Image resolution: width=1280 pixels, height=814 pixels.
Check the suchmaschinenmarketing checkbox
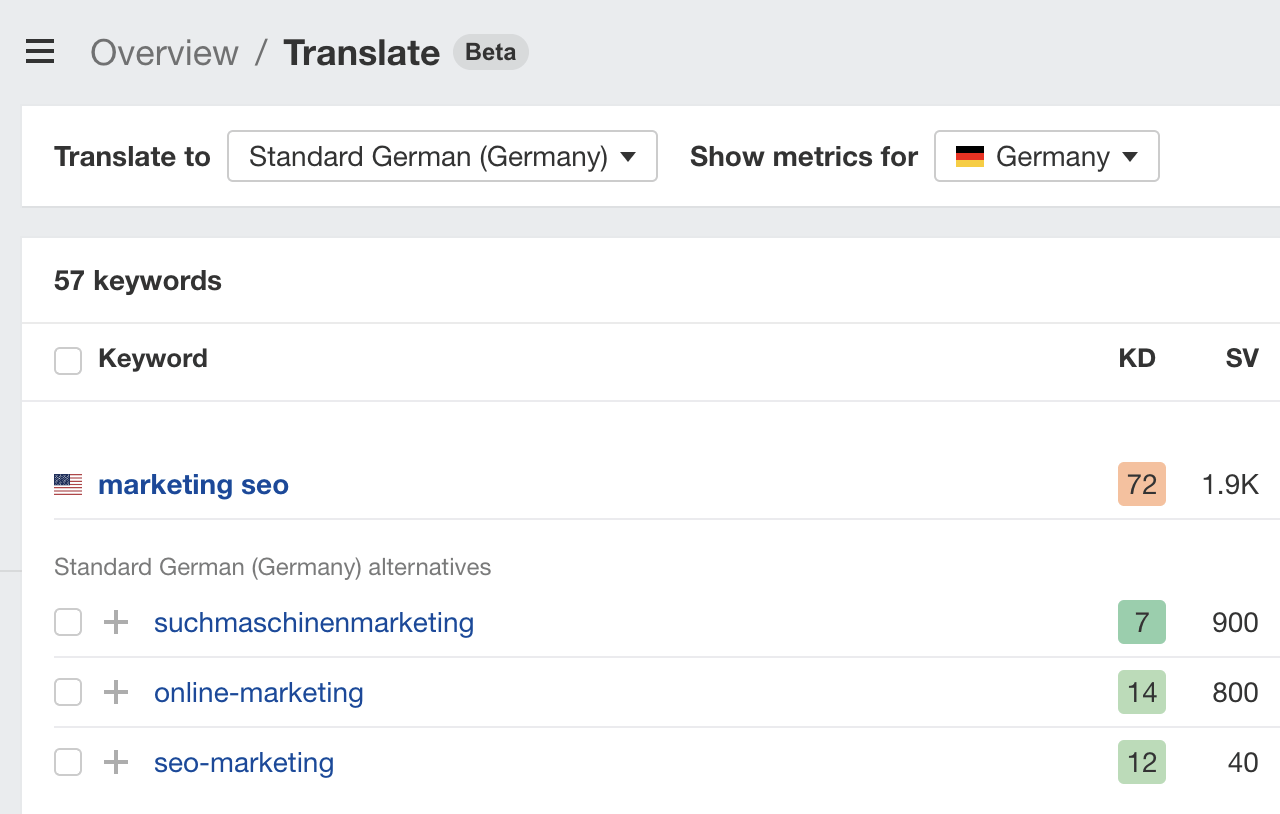coord(67,622)
